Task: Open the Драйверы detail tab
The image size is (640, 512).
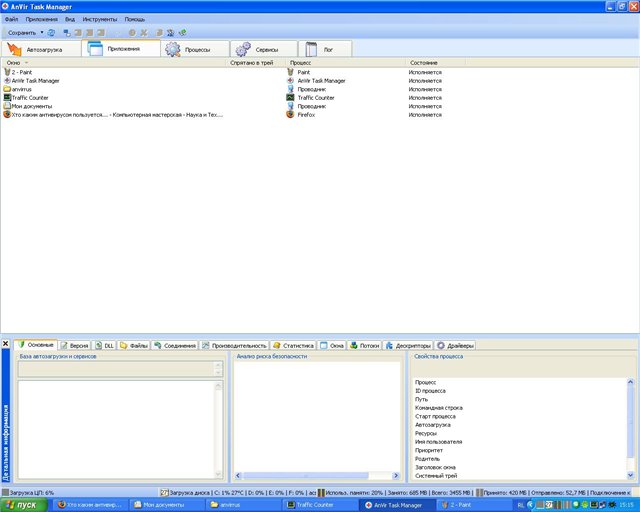Action: point(455,345)
